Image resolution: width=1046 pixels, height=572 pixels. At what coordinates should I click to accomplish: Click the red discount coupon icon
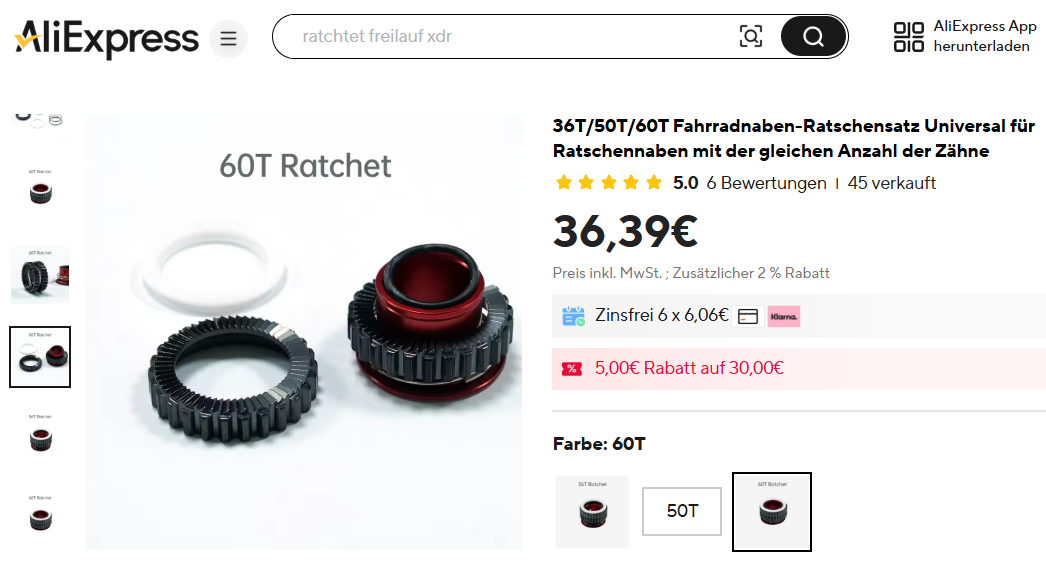coord(572,368)
